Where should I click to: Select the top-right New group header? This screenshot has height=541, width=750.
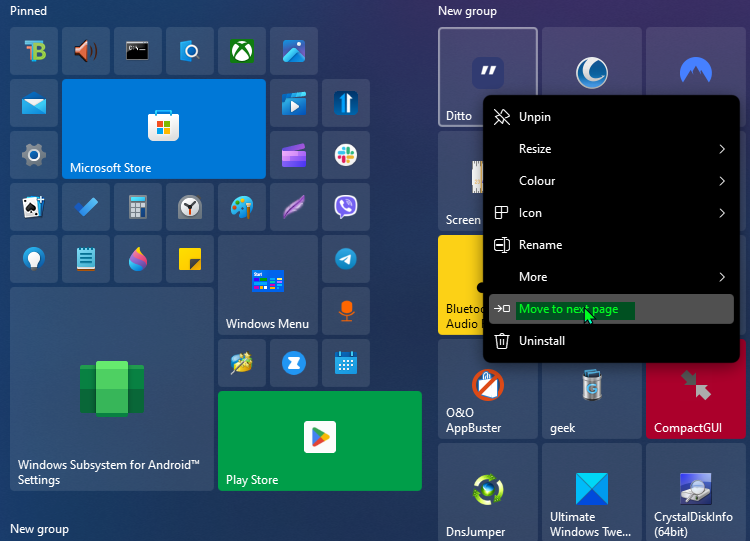[467, 11]
